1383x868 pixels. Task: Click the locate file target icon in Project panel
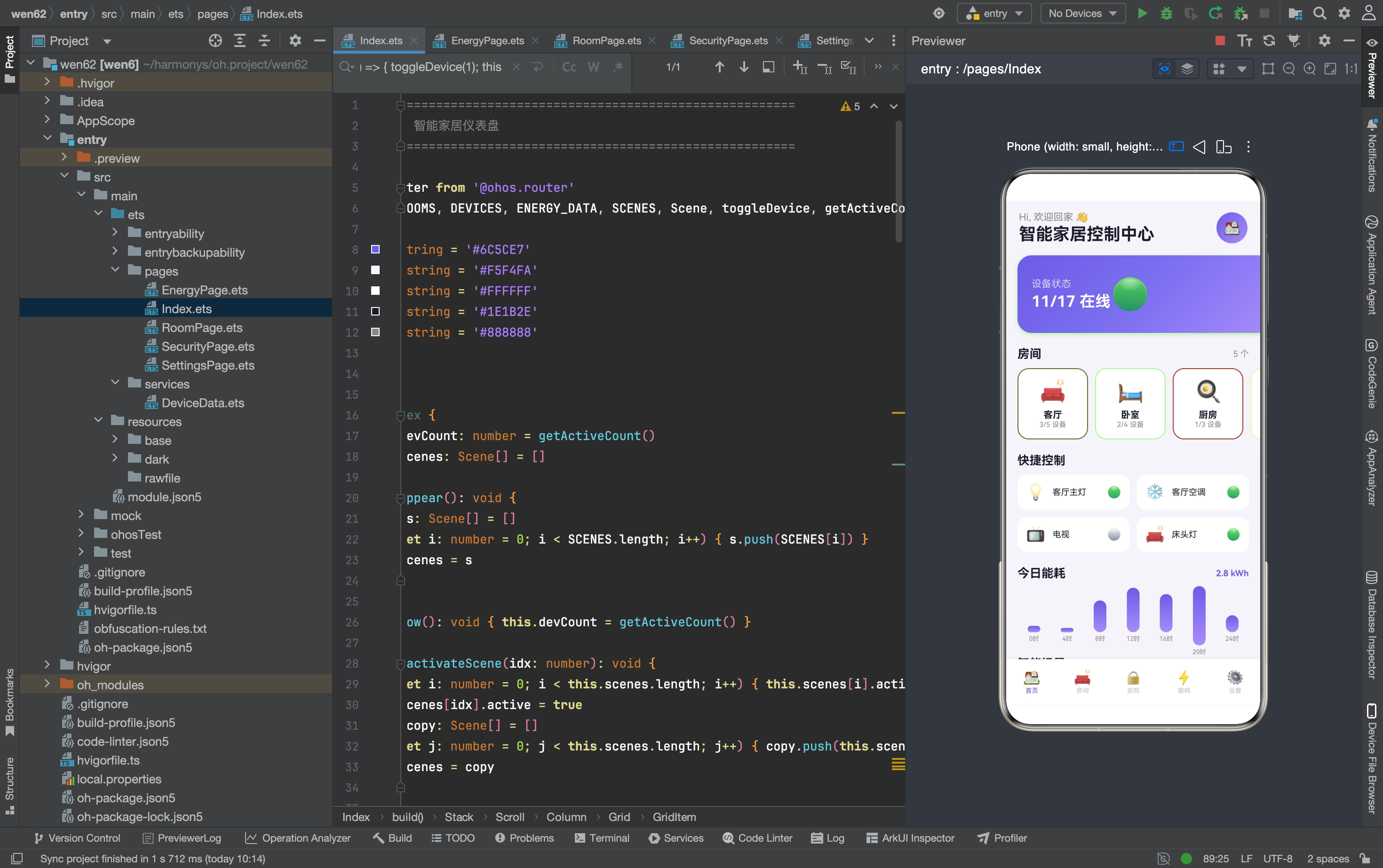(215, 41)
